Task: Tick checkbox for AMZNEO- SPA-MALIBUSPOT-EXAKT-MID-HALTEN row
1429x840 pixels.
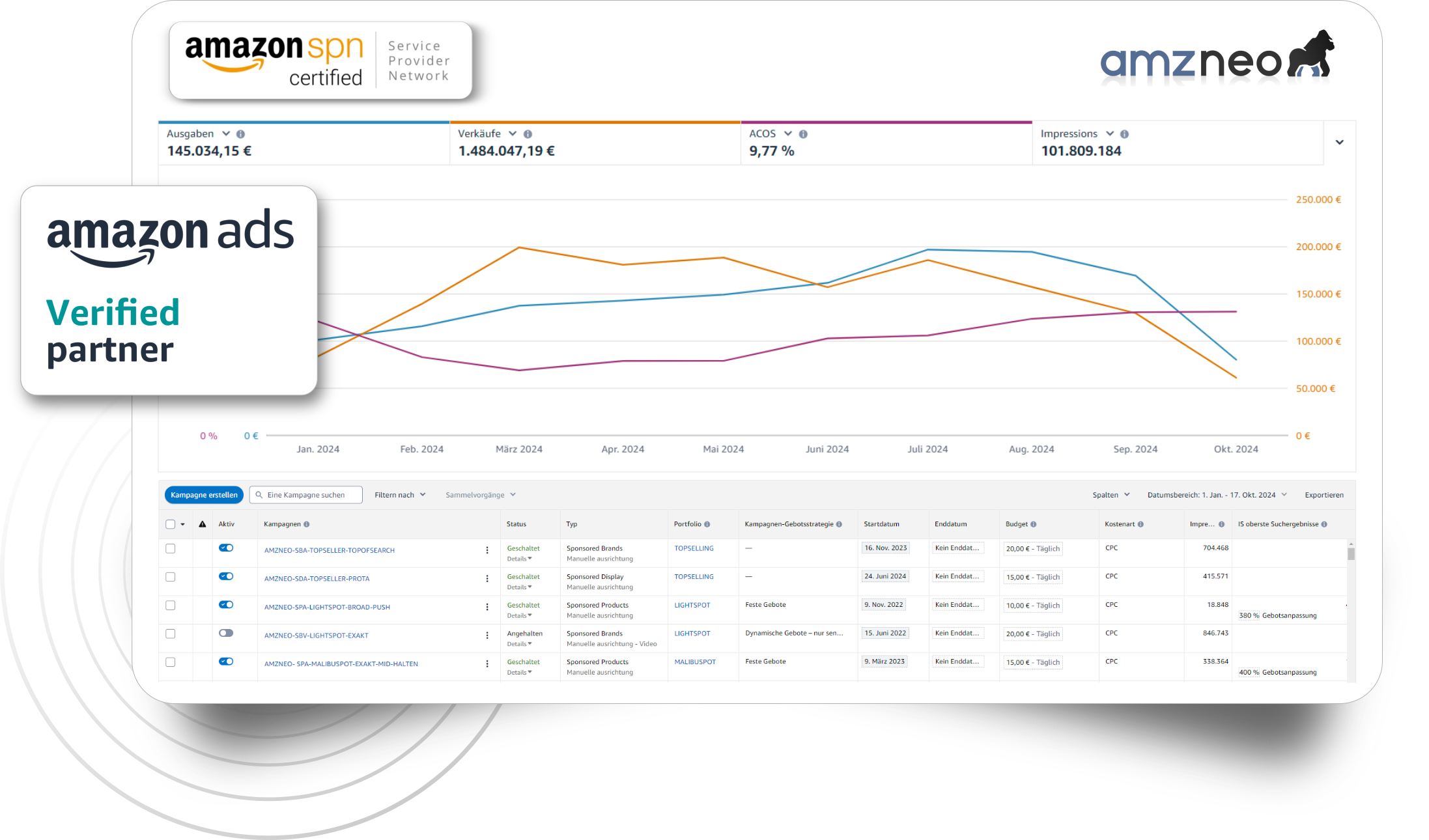Action: (x=171, y=662)
